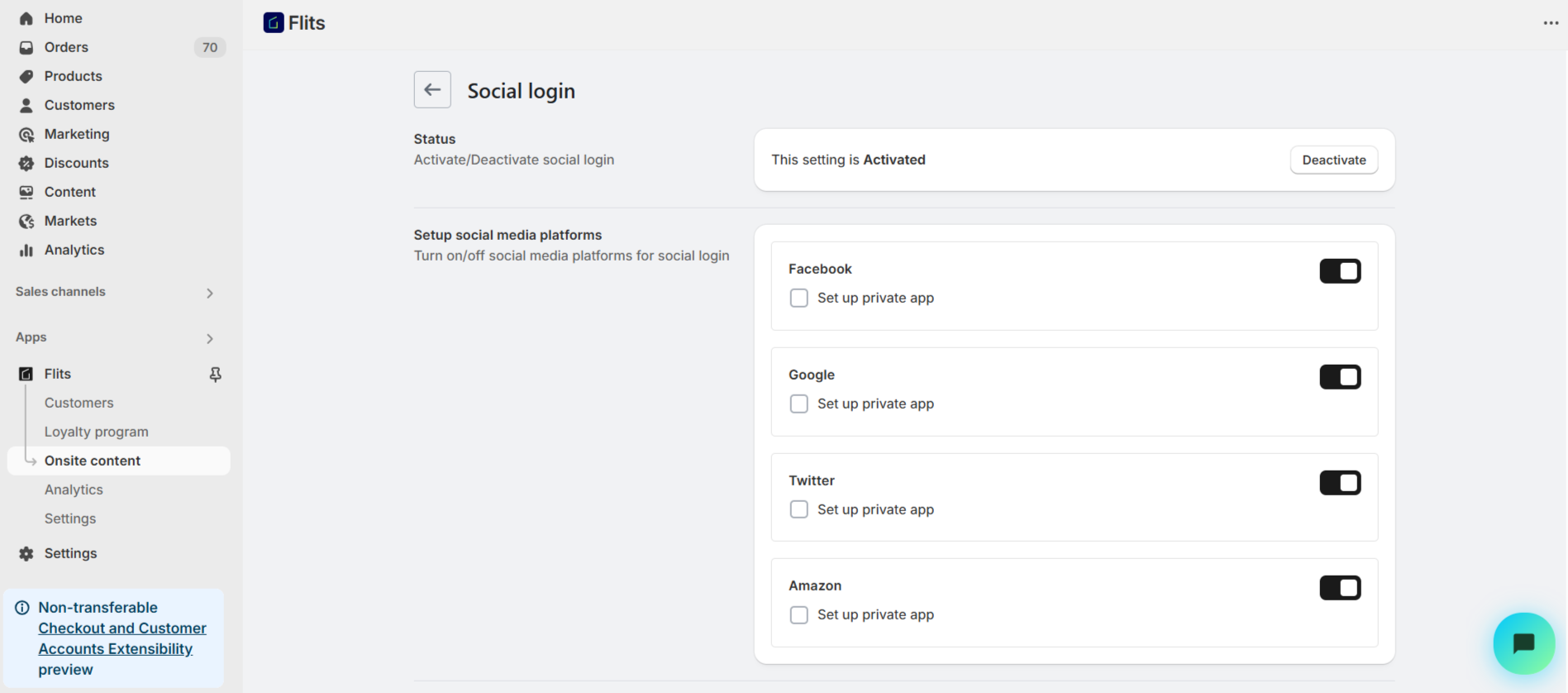The width and height of the screenshot is (1568, 693).
Task: Click the Deactivate button
Action: [x=1333, y=160]
